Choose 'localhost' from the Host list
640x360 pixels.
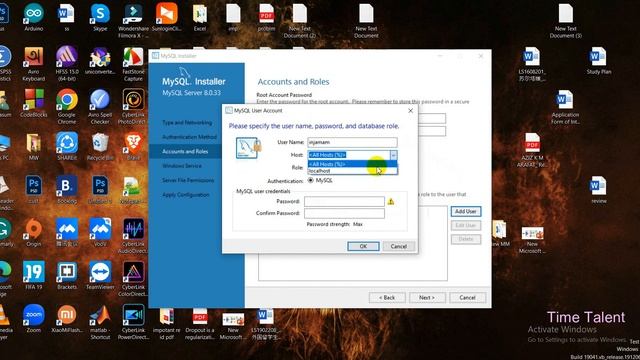click(352, 171)
